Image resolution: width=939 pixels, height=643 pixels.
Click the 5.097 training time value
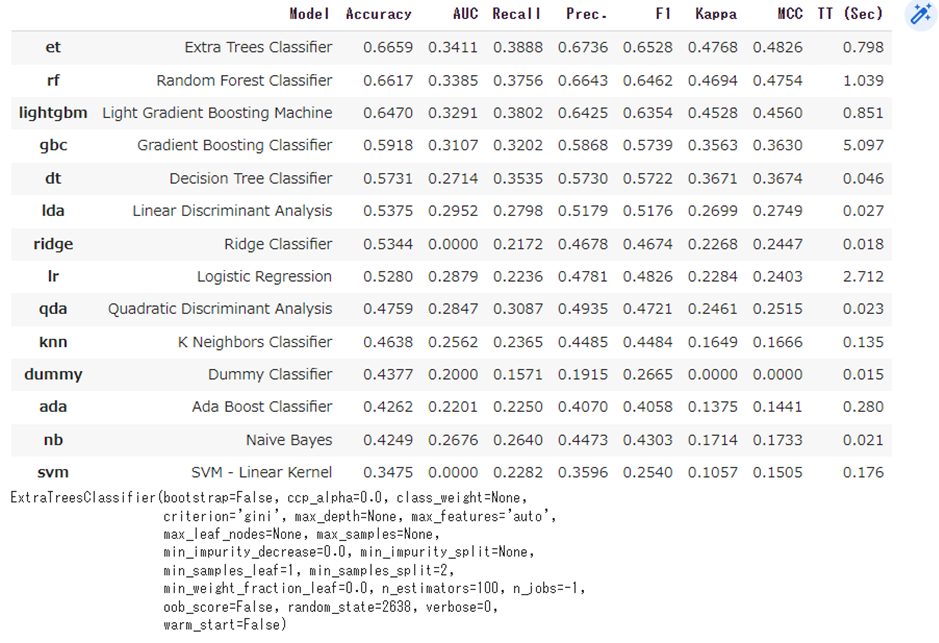click(x=863, y=145)
